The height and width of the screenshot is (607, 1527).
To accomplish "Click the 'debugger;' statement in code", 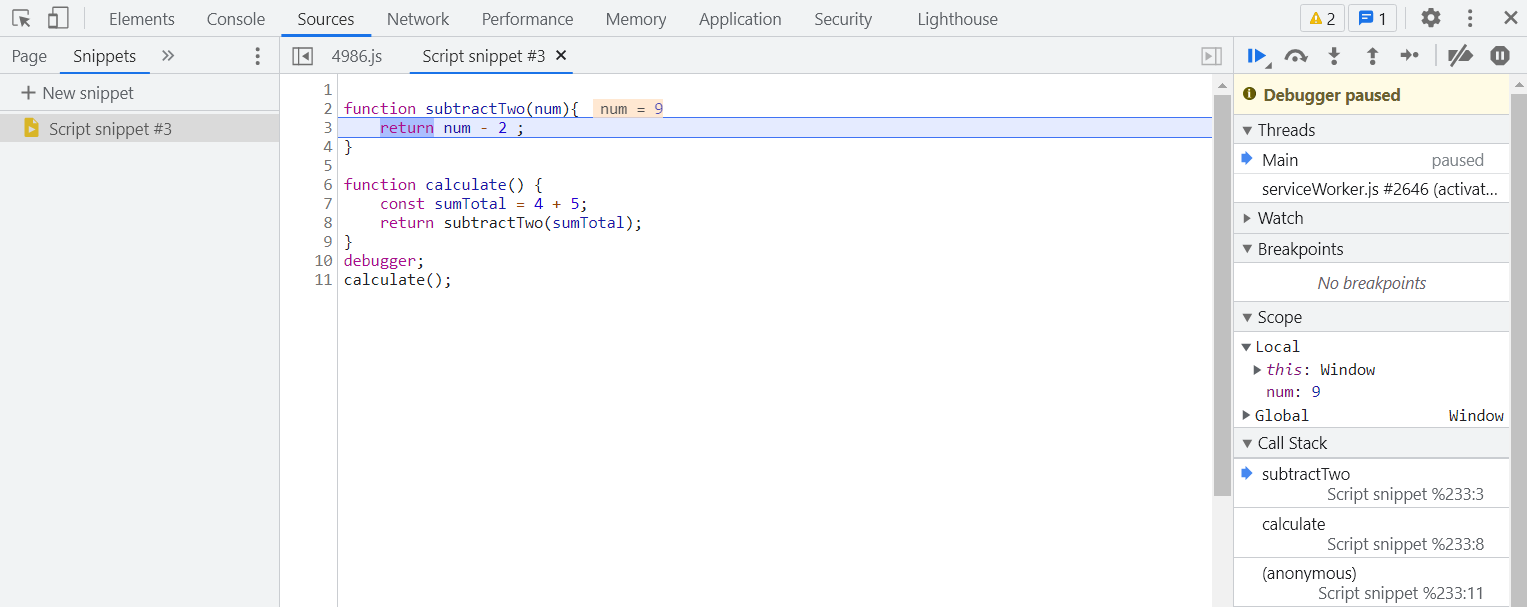I will point(385,261).
